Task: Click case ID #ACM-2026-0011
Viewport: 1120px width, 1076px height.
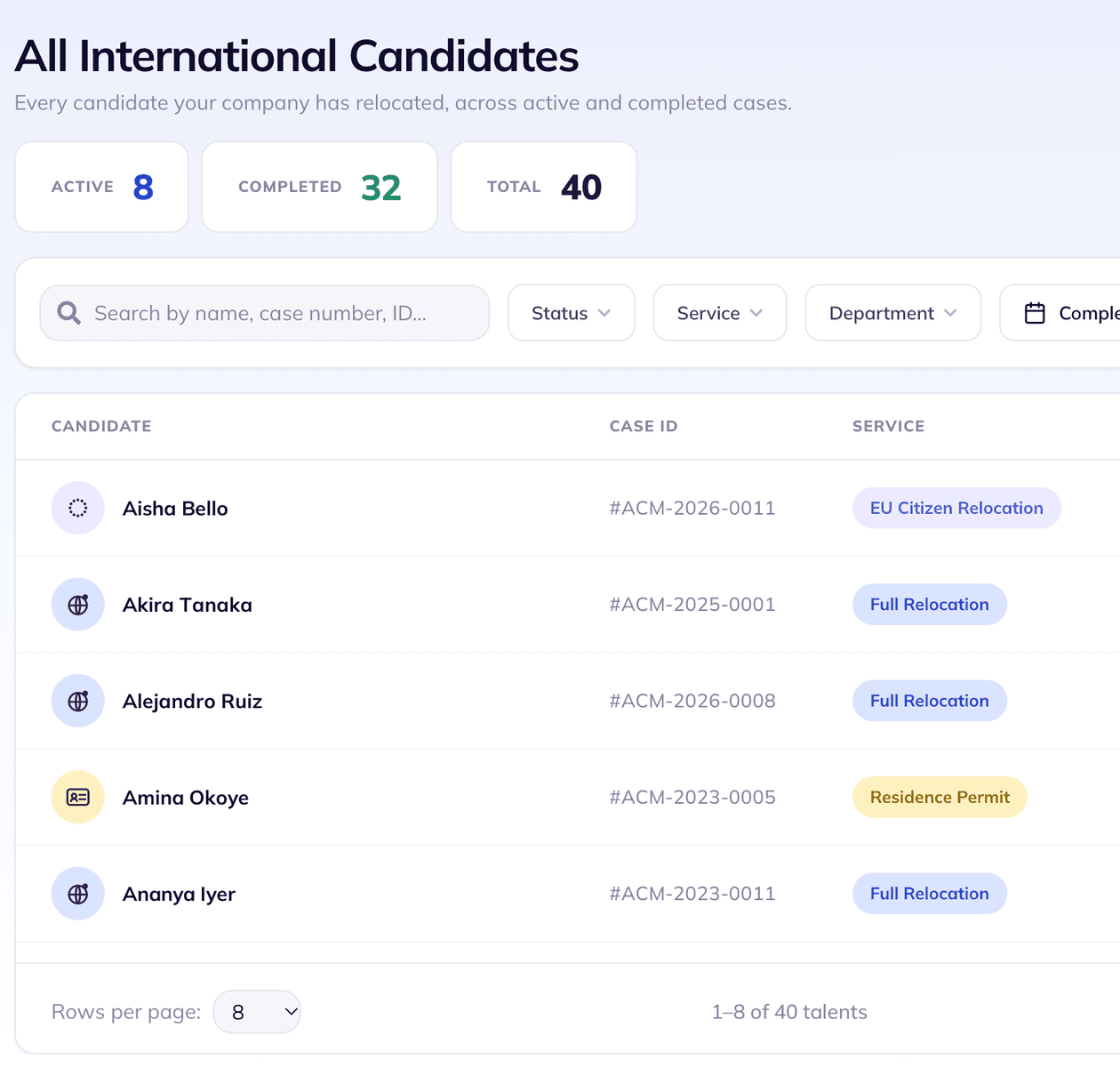Action: tap(692, 508)
